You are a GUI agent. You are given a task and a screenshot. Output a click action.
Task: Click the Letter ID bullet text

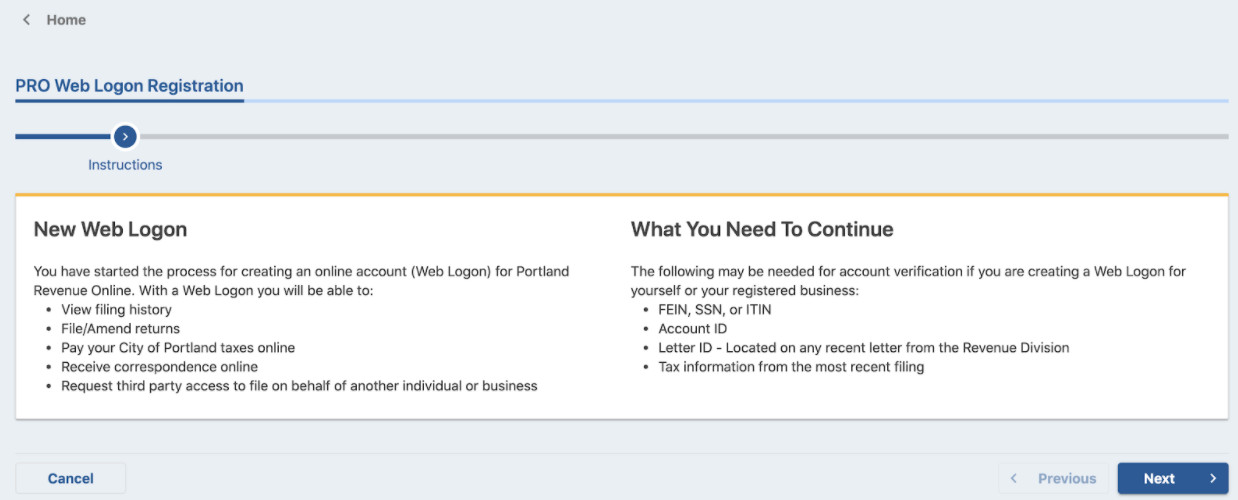pyautogui.click(x=863, y=348)
